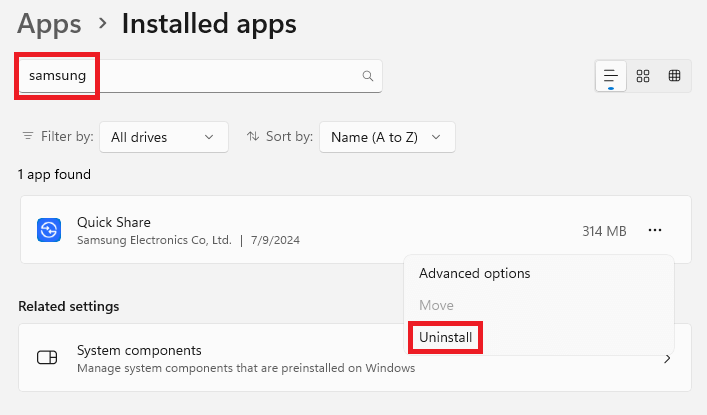Open the All drives filter dropdown
The height and width of the screenshot is (415, 707).
point(164,137)
